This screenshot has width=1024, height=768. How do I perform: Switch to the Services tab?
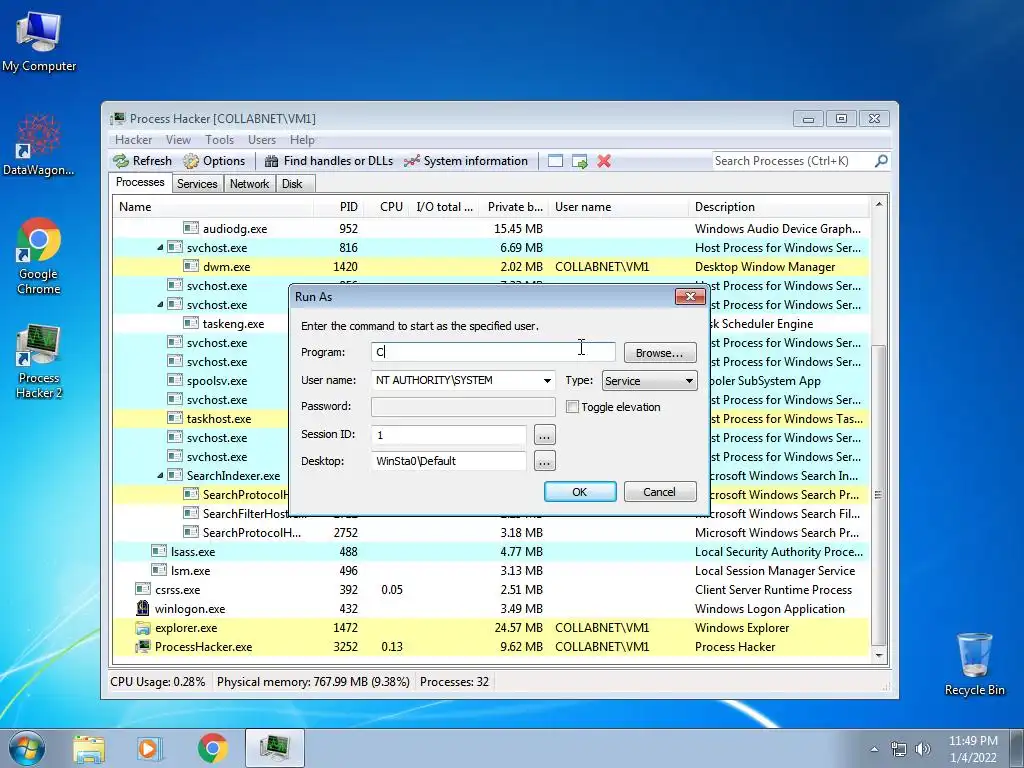197,184
